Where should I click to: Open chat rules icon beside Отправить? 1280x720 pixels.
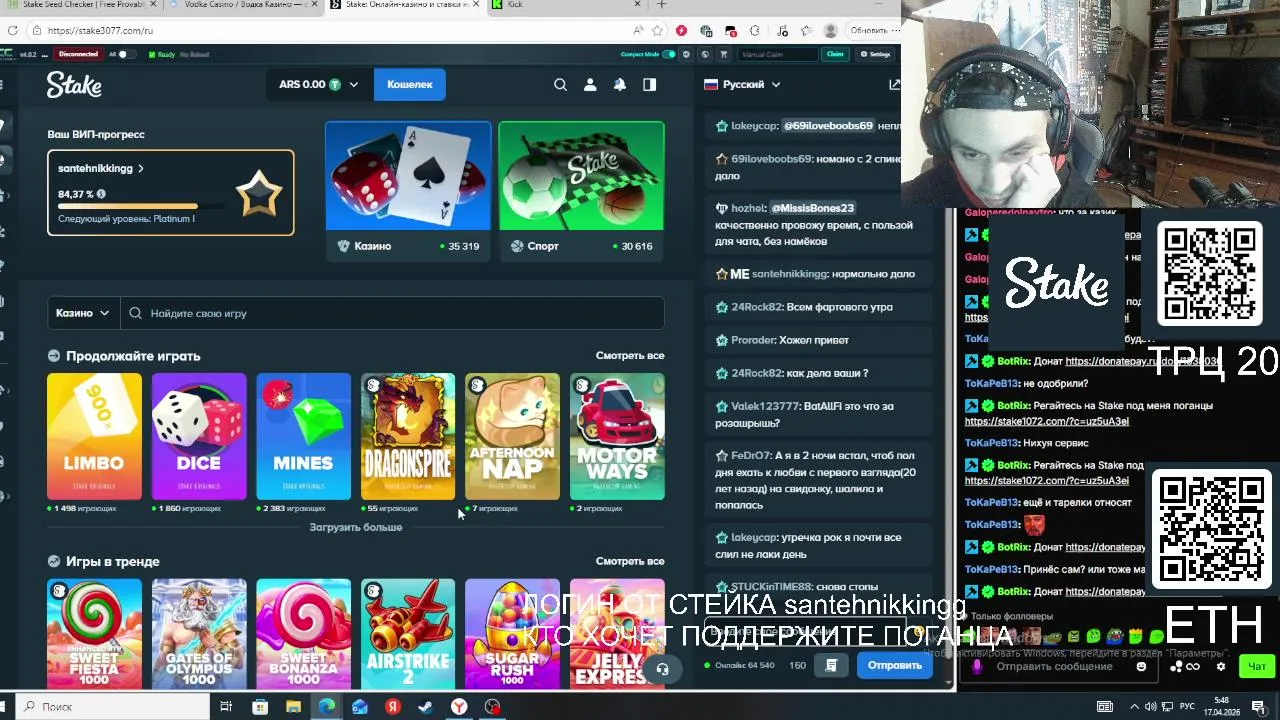tap(831, 665)
